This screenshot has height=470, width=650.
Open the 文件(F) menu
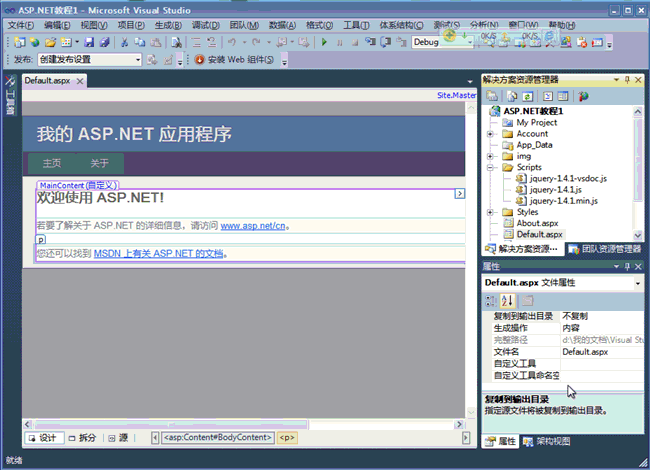[x=21, y=25]
